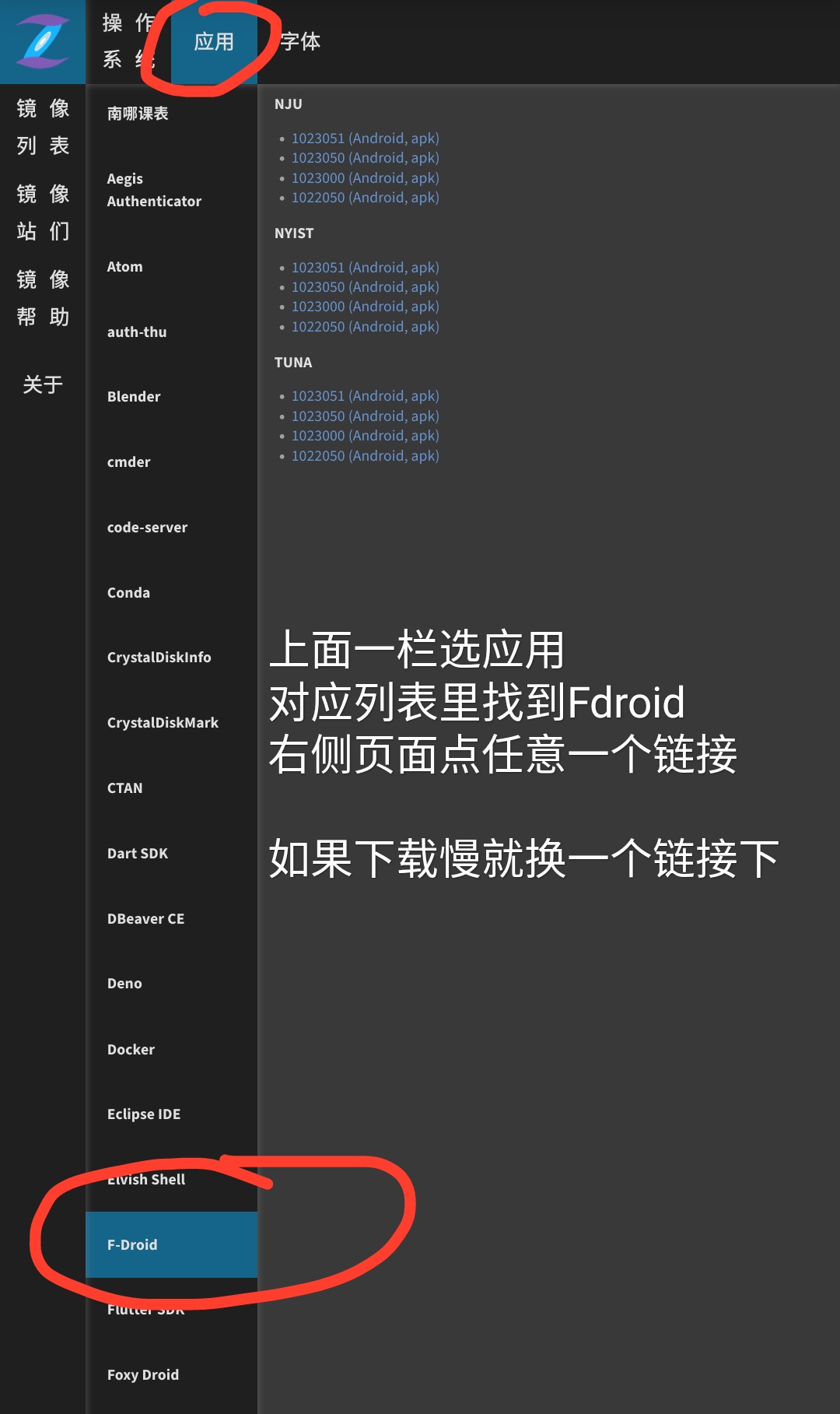
Task: Switch to the 字体 tab
Action: click(300, 42)
